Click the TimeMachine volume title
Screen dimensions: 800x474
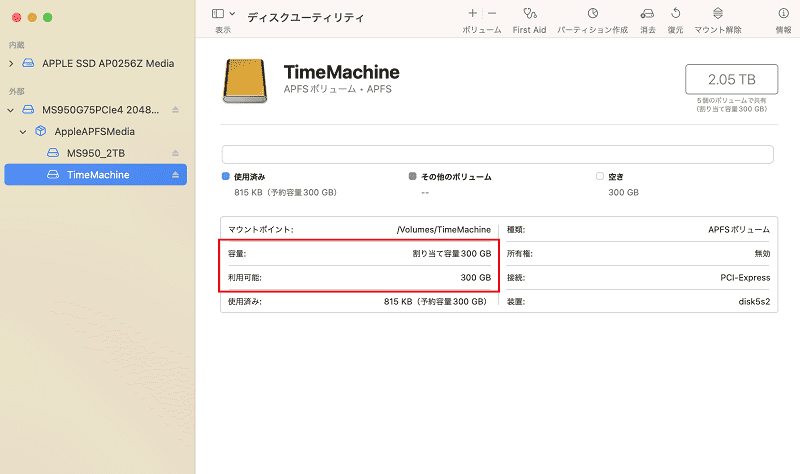(x=341, y=72)
